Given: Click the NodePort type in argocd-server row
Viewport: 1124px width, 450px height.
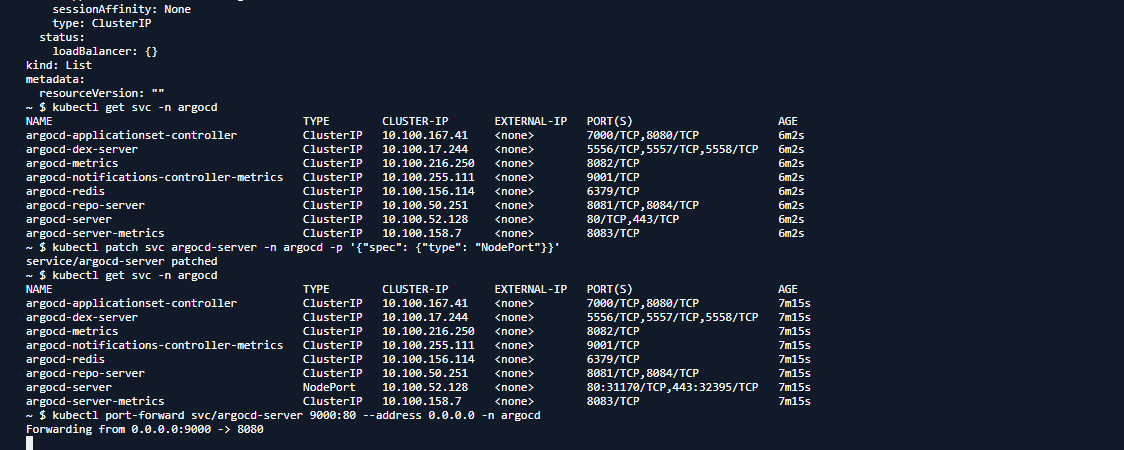Looking at the screenshot, I should (329, 387).
